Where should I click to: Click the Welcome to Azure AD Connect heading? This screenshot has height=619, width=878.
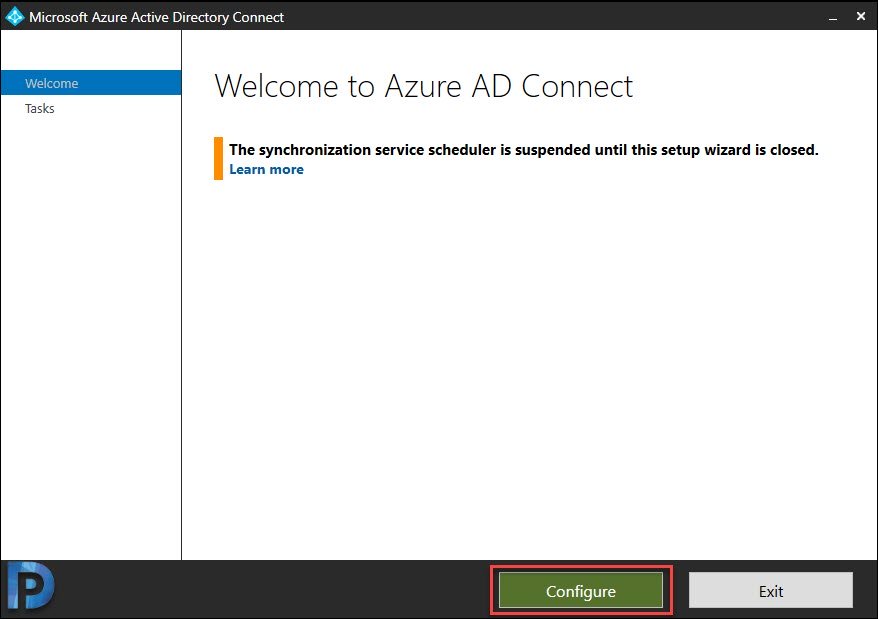click(x=423, y=86)
